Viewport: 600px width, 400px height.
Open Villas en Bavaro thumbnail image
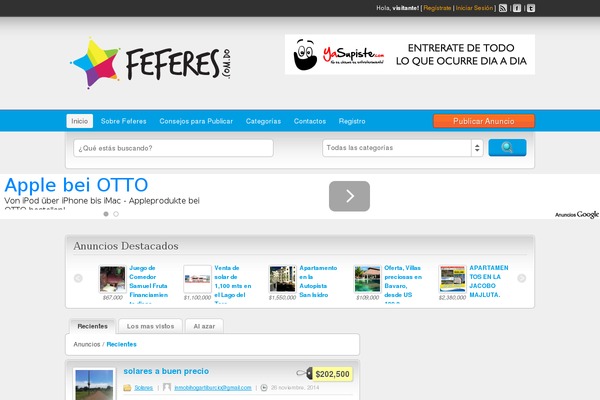point(367,279)
